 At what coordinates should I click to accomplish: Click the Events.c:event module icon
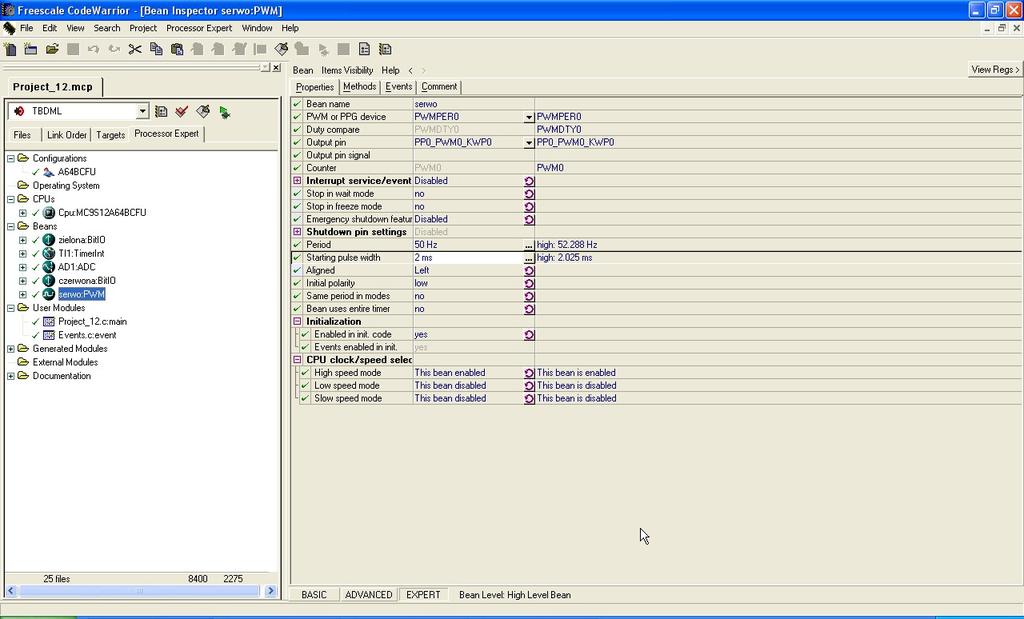point(49,335)
